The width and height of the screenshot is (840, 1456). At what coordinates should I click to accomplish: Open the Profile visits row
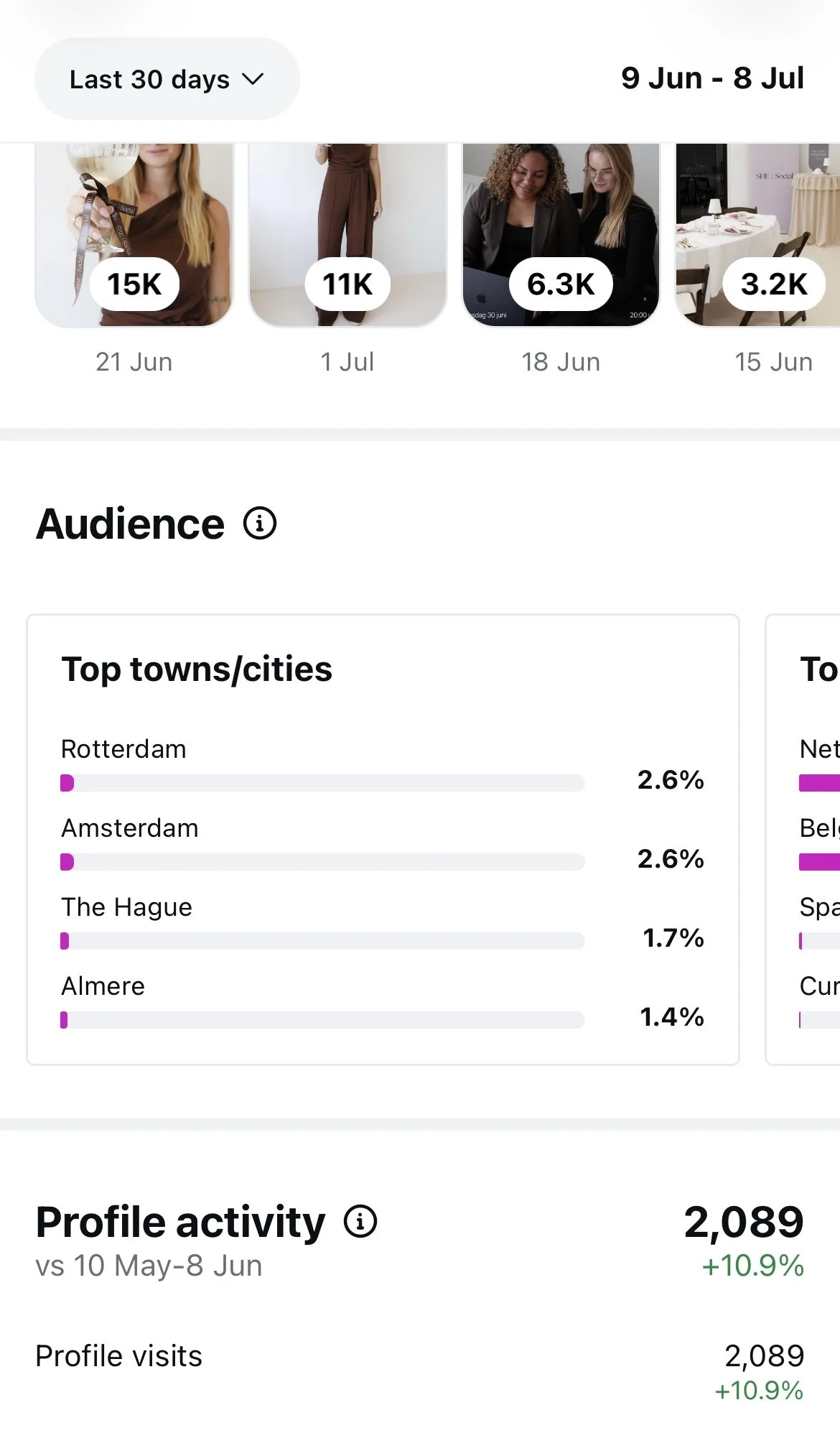click(x=420, y=1371)
